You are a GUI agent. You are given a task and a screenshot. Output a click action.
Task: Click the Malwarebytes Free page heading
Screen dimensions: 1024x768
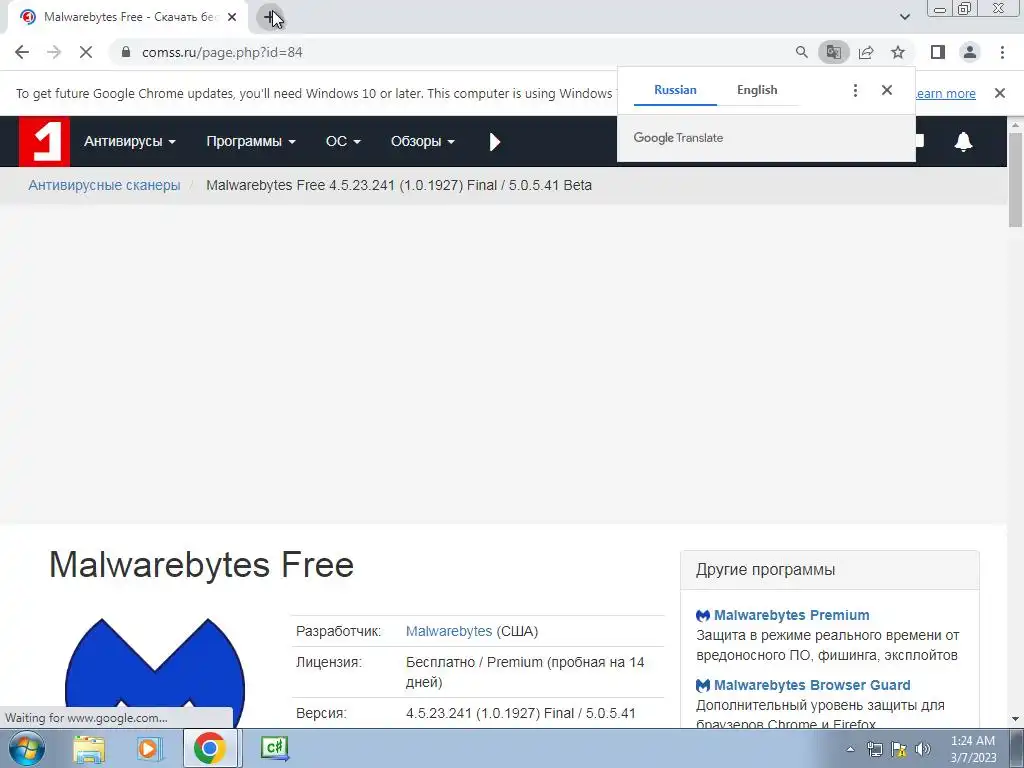coord(201,564)
